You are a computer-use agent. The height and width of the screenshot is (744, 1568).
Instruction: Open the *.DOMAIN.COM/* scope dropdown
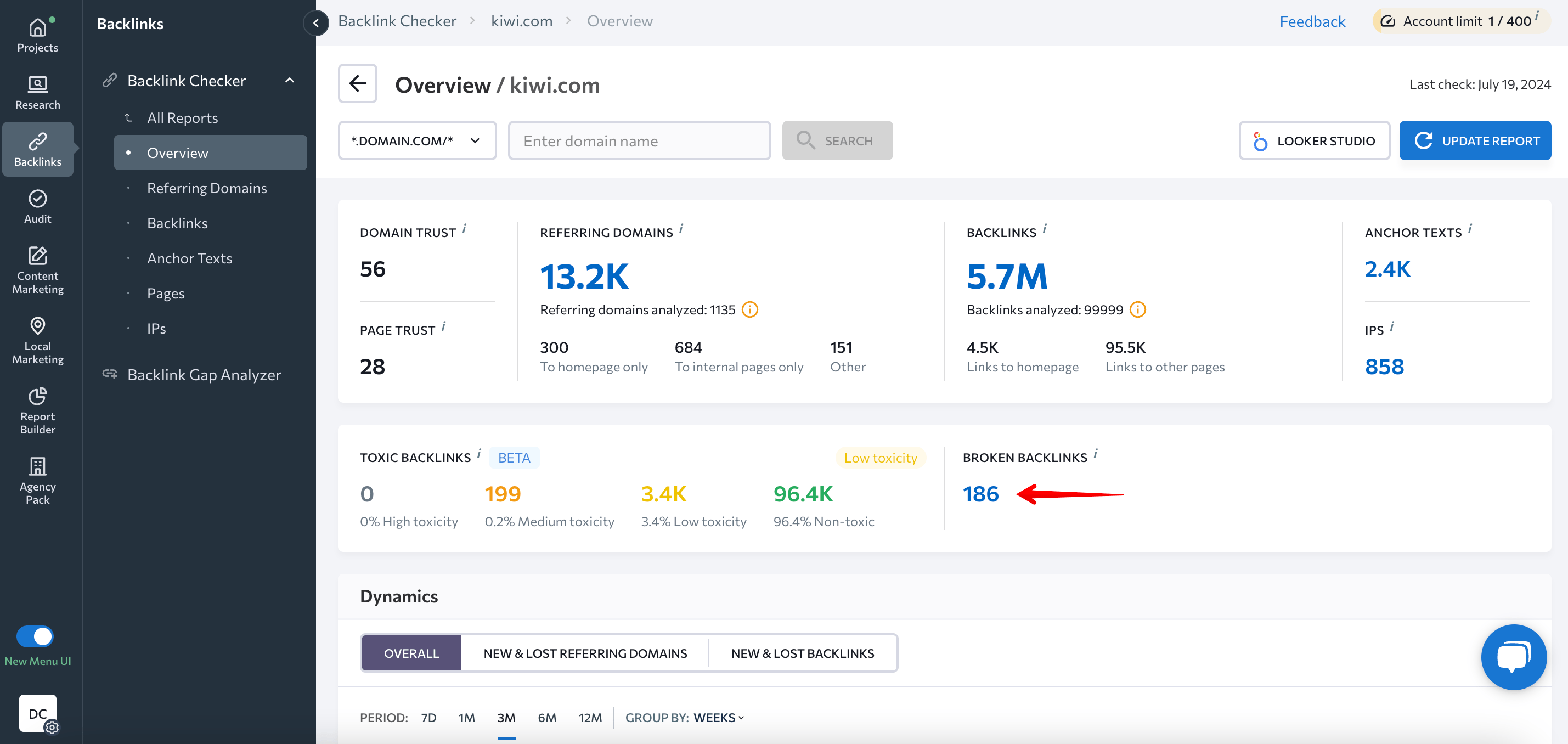417,140
